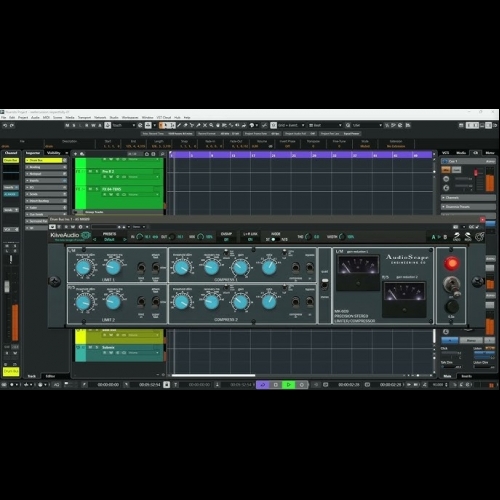Toggle global Solo S state button
This screenshot has width=500, height=500.
click(74, 125)
